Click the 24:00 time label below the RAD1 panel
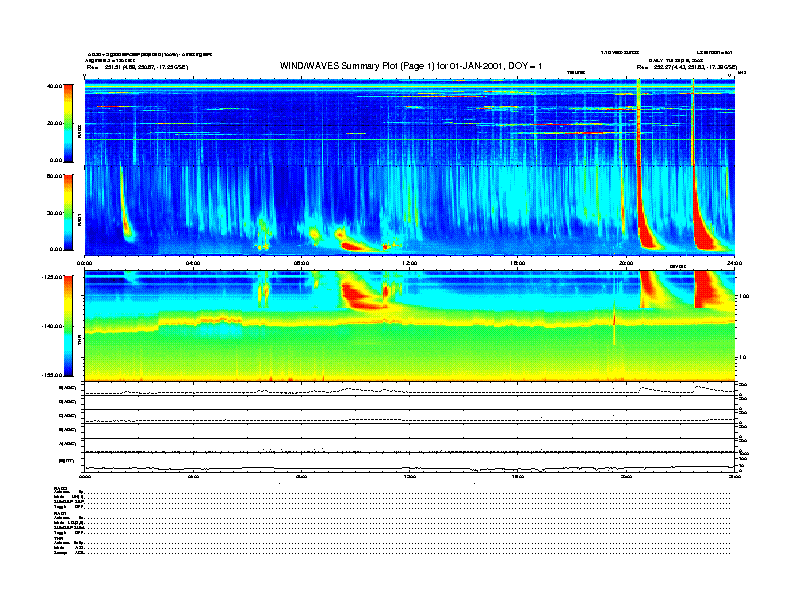 pyautogui.click(x=734, y=263)
